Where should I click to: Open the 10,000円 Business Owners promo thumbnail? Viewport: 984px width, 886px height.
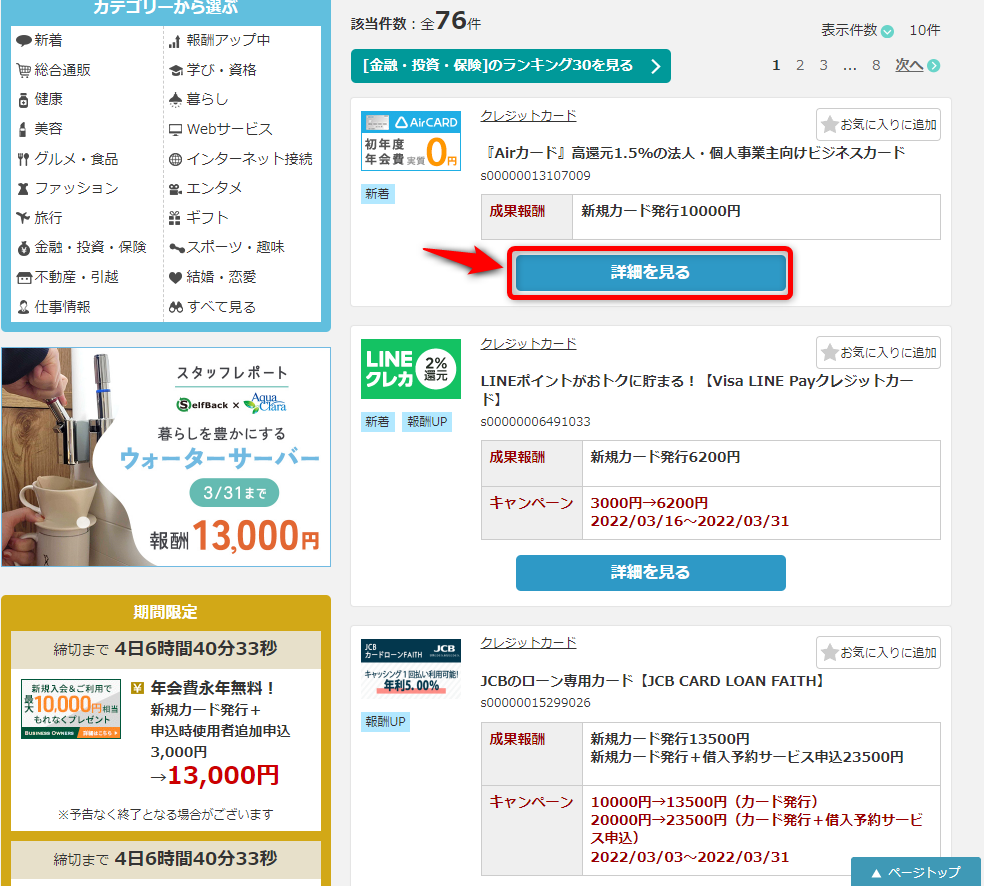point(71,709)
